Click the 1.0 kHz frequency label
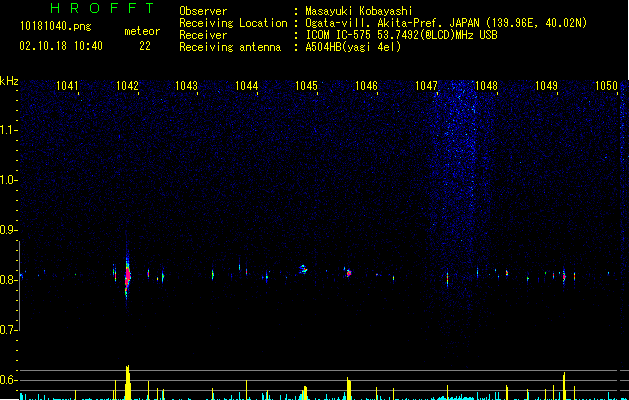 (x=9, y=180)
